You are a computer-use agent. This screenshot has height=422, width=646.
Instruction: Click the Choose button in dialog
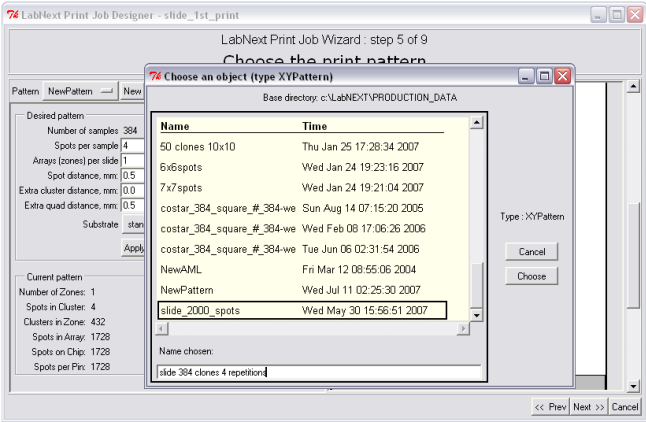531,276
